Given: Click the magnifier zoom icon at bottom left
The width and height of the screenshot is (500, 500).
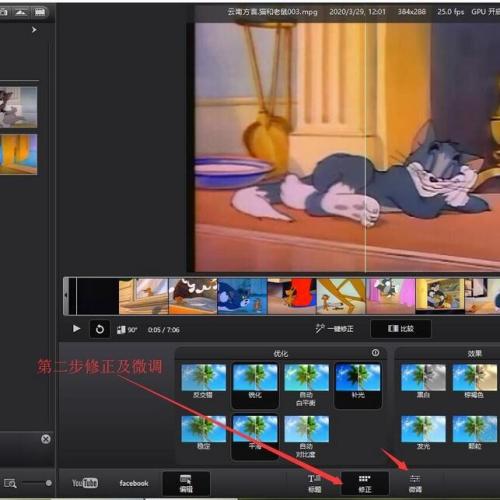Looking at the screenshot, I should point(10,483).
